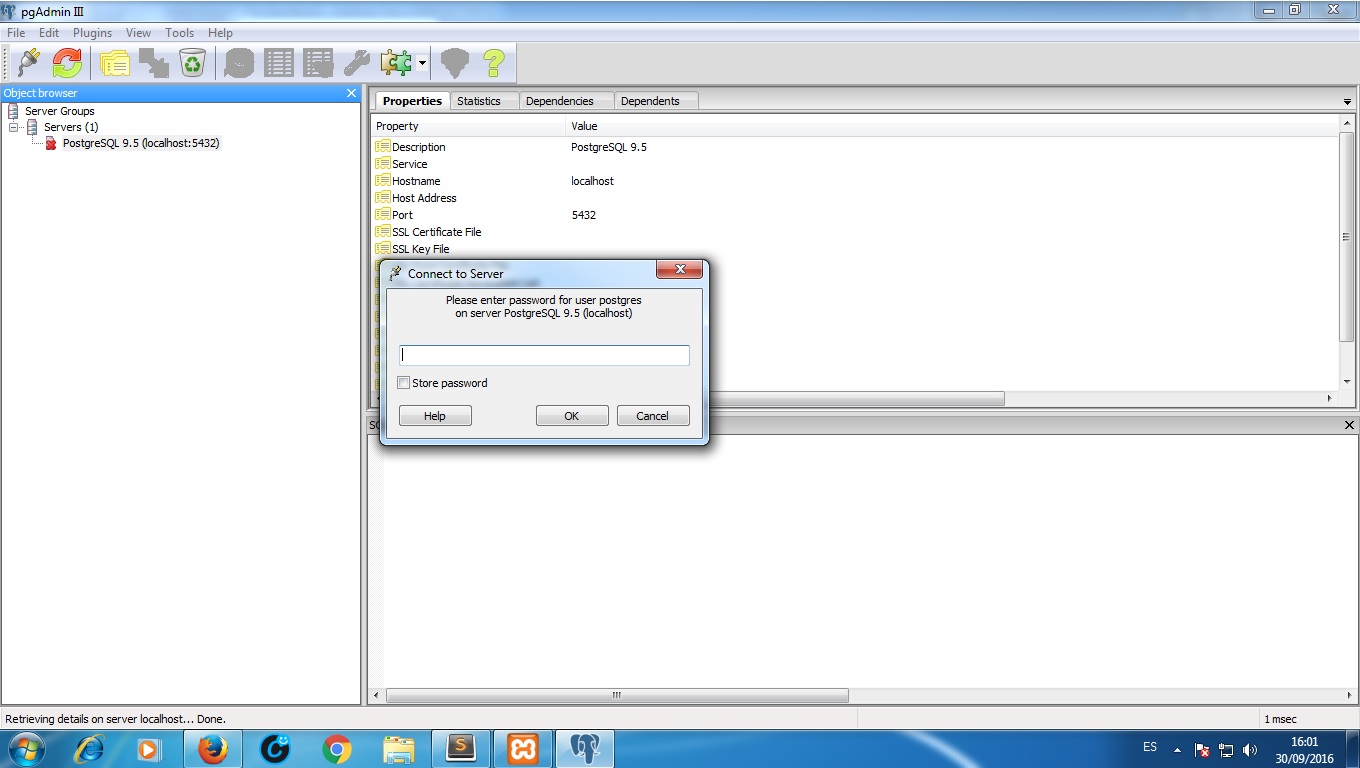The image size is (1360, 768).
Task: Open Firefox from the taskbar
Action: point(212,749)
